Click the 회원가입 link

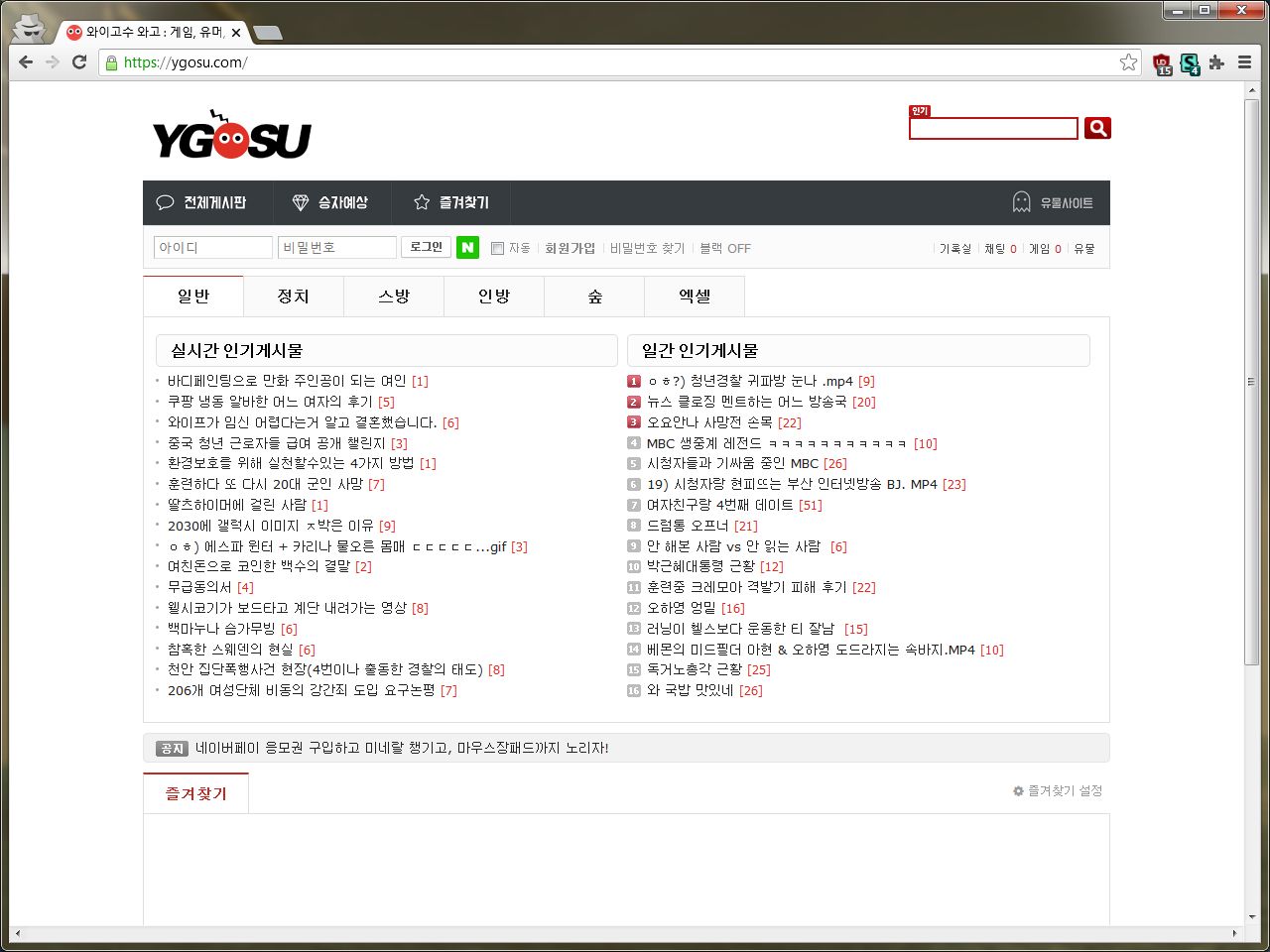click(570, 249)
